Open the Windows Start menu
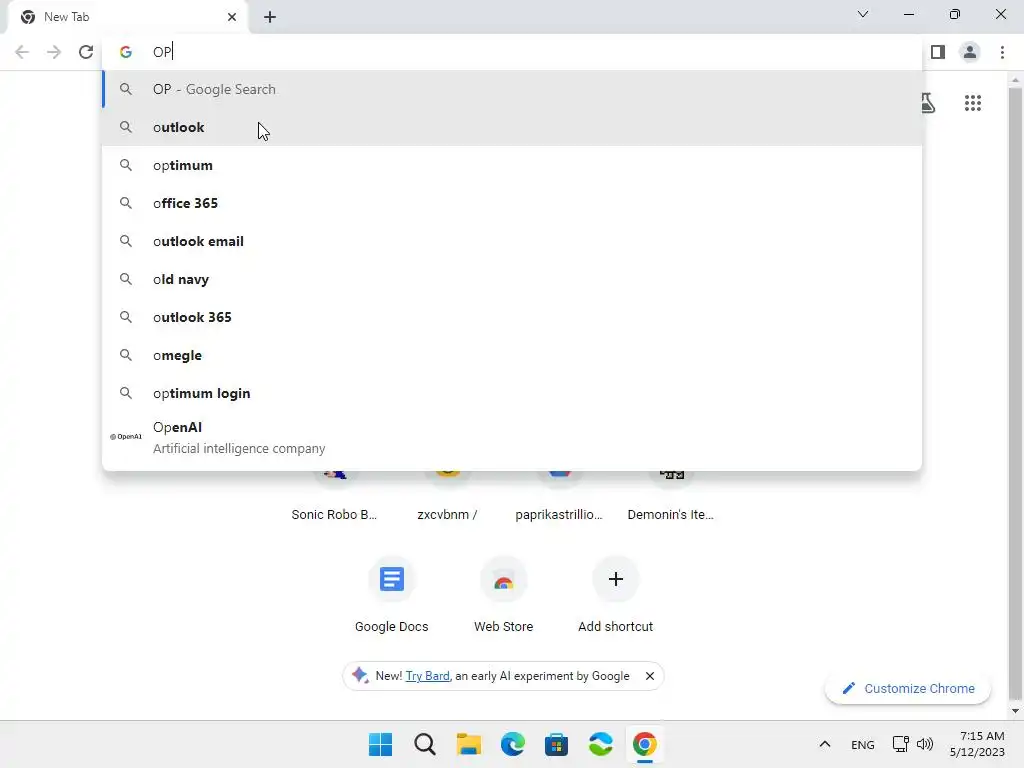 (380, 744)
